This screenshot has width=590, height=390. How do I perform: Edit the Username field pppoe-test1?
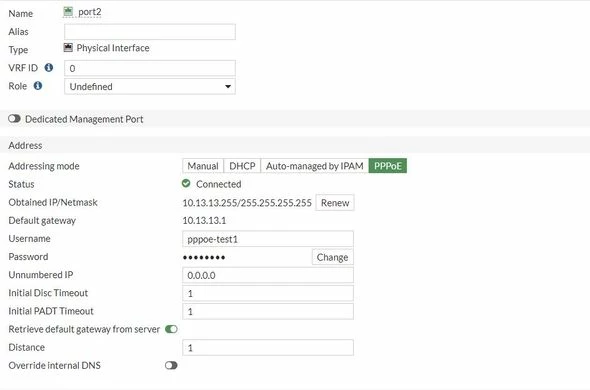click(x=268, y=239)
